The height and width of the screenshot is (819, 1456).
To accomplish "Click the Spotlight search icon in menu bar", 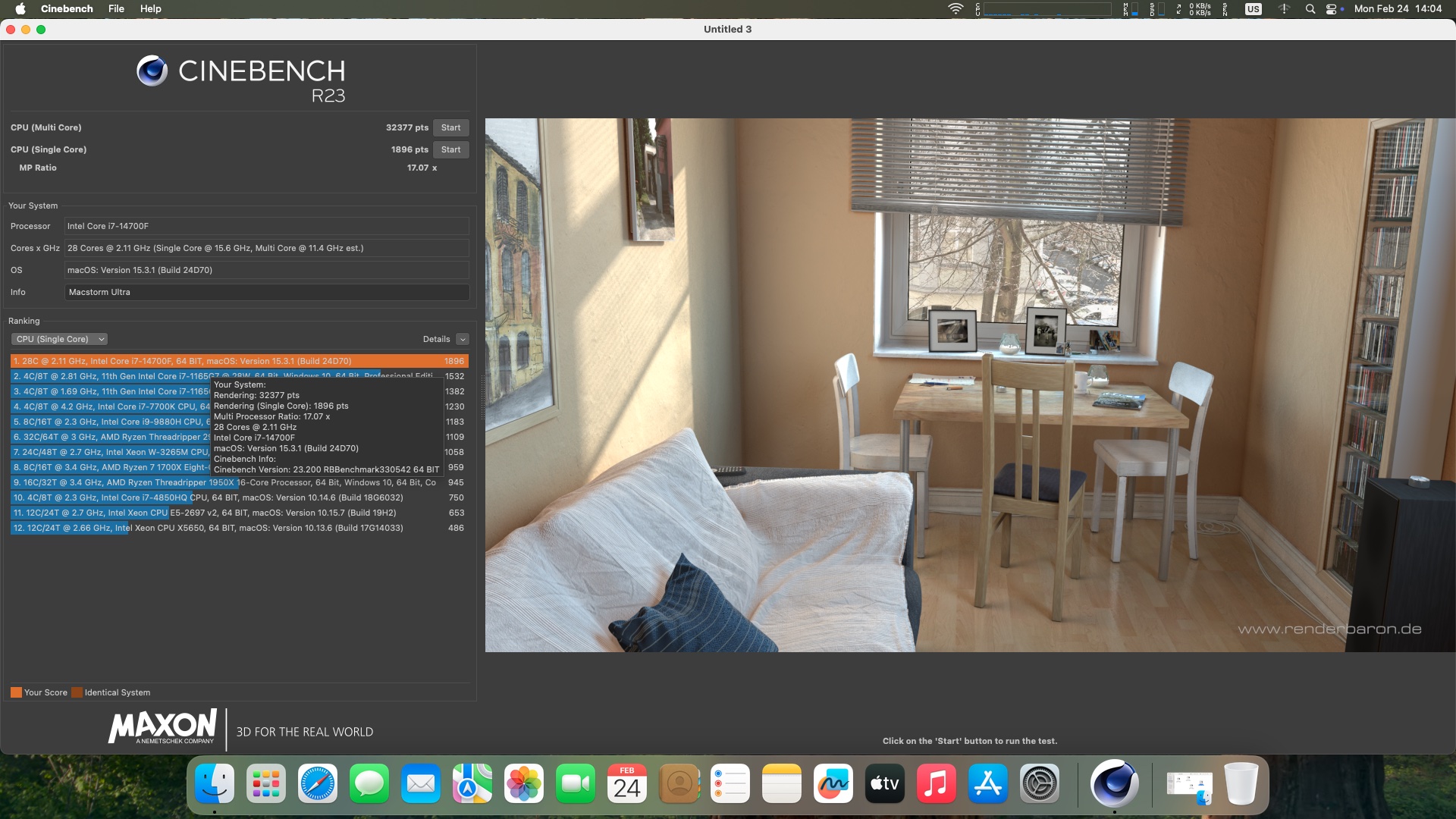I will pos(1310,9).
